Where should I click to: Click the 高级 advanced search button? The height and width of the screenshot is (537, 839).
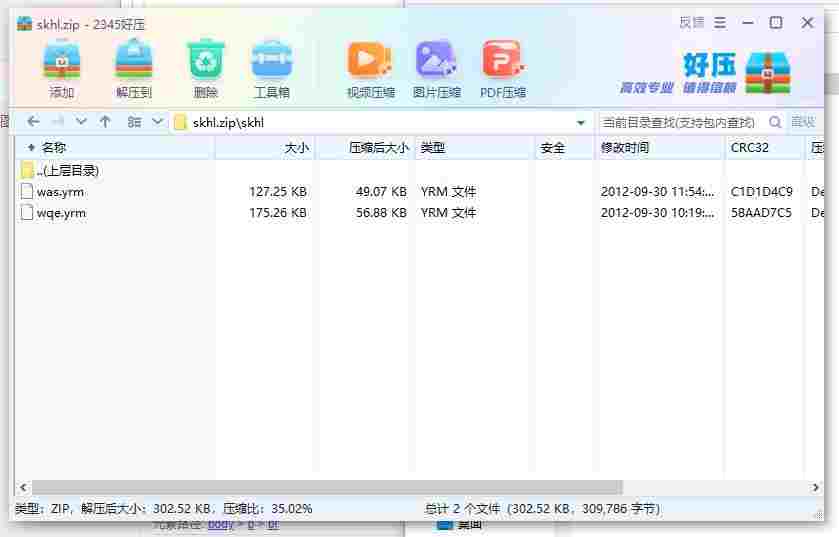(803, 122)
